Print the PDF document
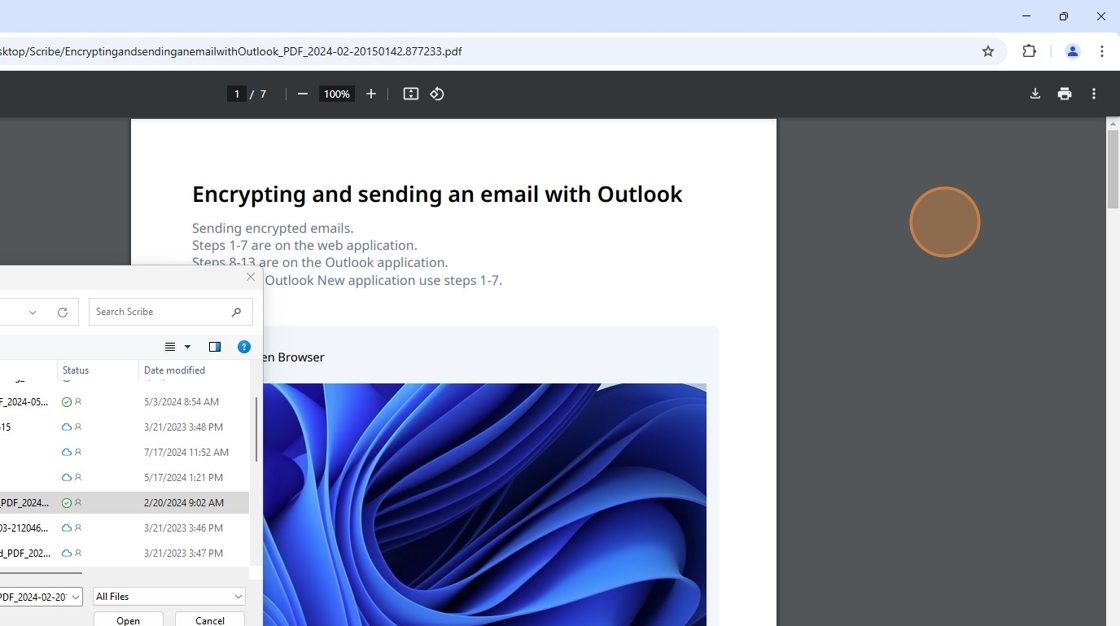Image resolution: width=1120 pixels, height=626 pixels. pyautogui.click(x=1064, y=94)
